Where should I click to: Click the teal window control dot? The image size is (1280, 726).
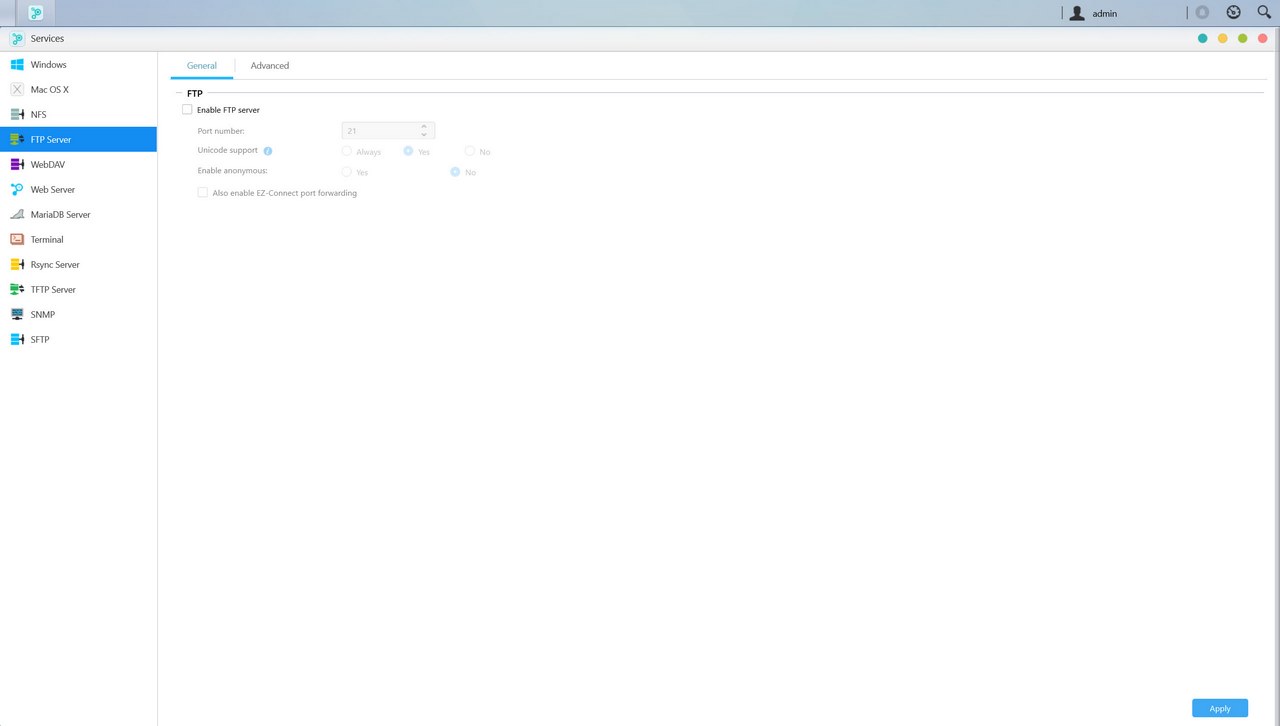coord(1202,38)
